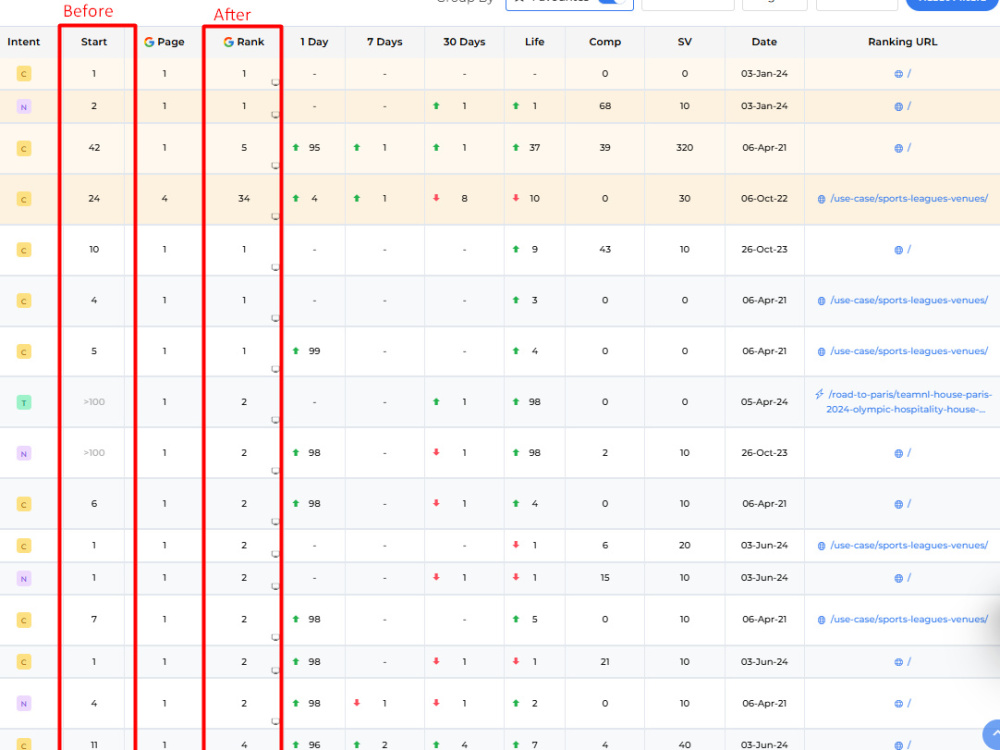Sort by Date column header
The image size is (1000, 750).
[x=764, y=41]
